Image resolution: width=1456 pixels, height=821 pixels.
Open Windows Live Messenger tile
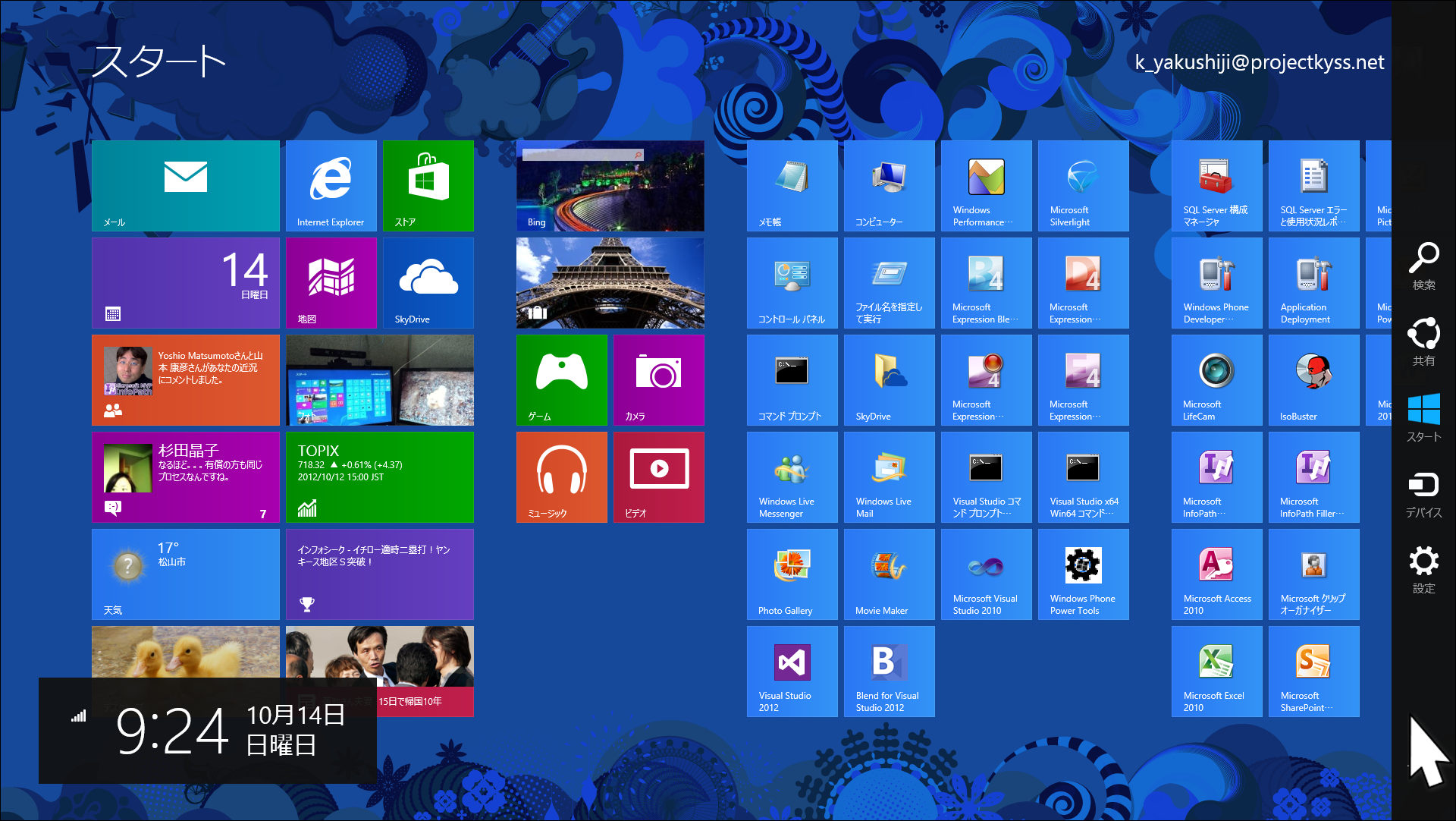(x=792, y=477)
